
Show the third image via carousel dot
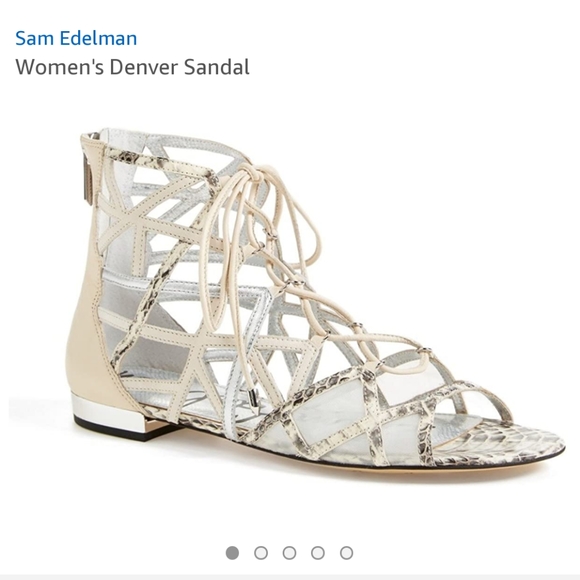coord(289,553)
